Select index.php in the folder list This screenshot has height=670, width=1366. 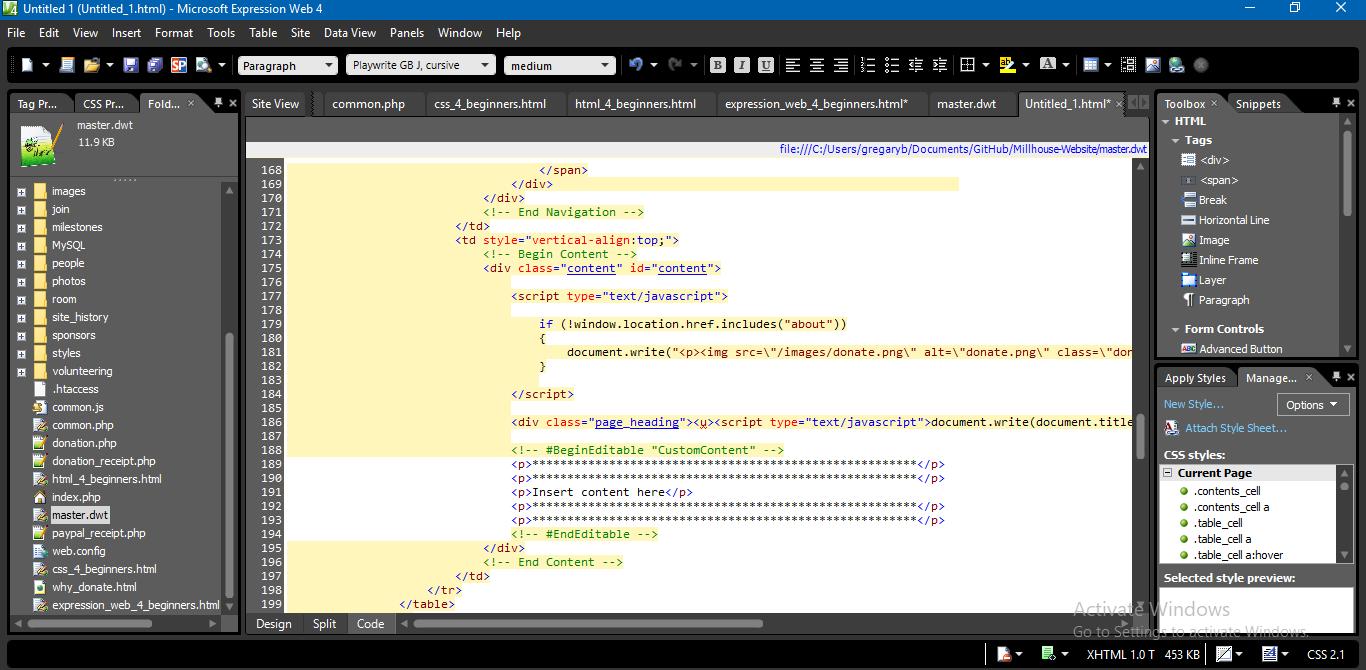(76, 497)
